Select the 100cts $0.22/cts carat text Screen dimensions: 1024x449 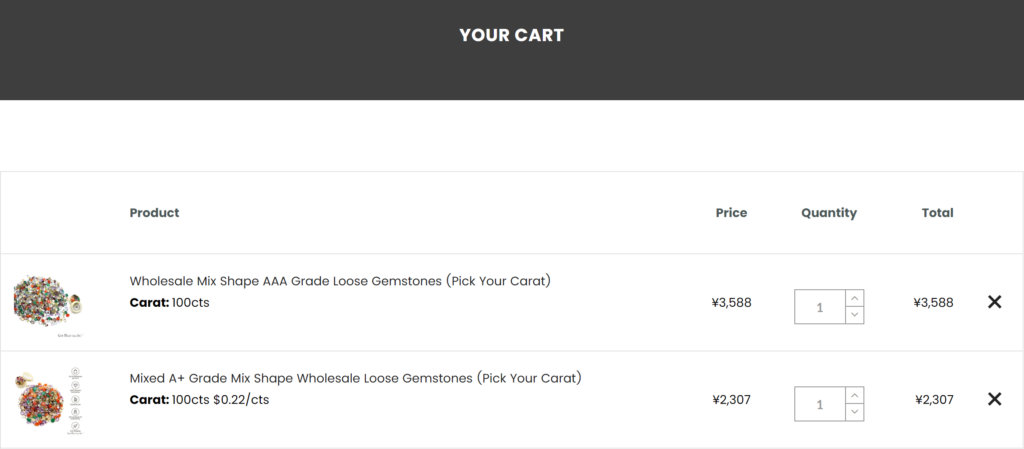pyautogui.click(x=220, y=400)
